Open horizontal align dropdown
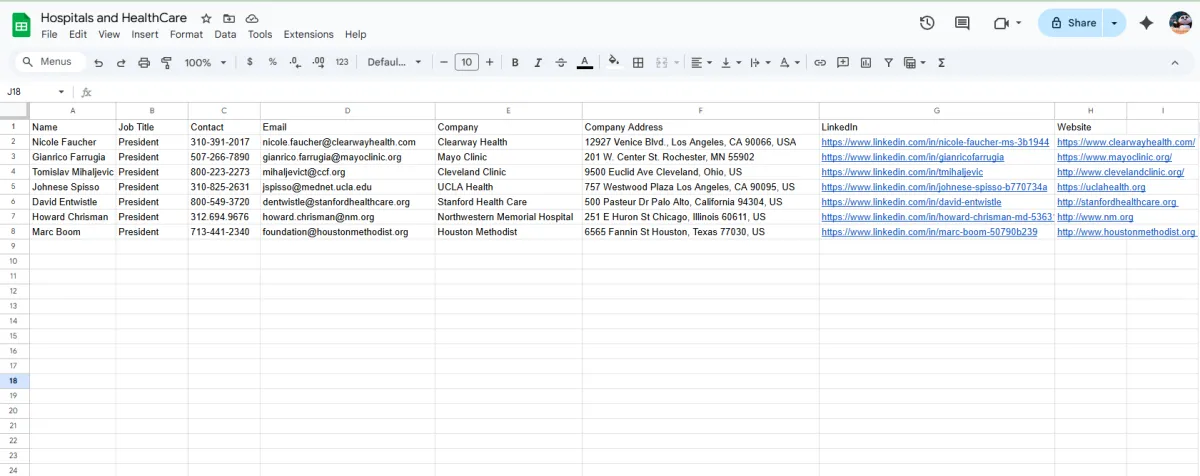1200x476 pixels. click(x=701, y=62)
